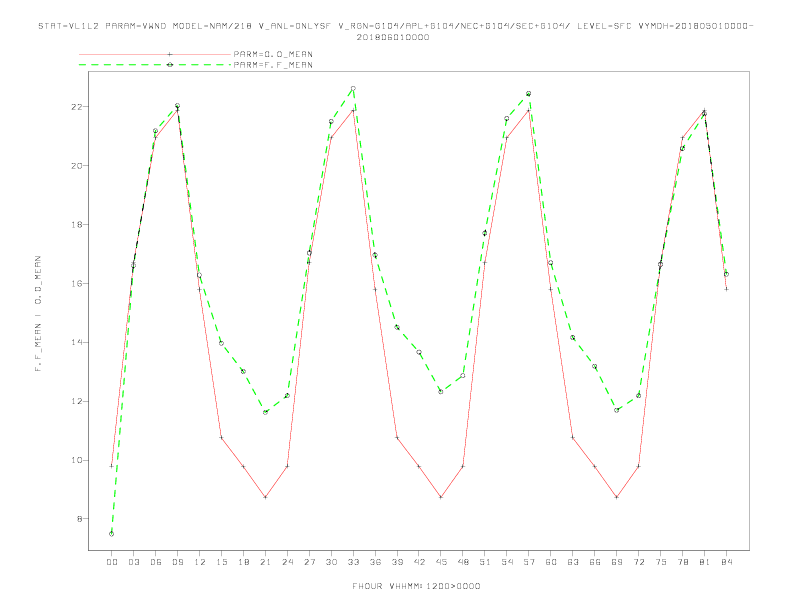Click the subtitle date 201806010000
Image resolution: width=792 pixels, height=612 pixels.
[x=393, y=38]
